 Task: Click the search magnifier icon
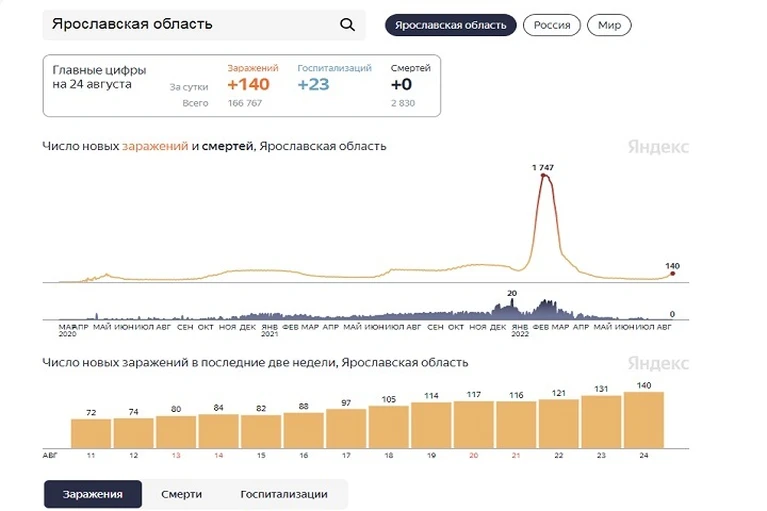coord(347,24)
